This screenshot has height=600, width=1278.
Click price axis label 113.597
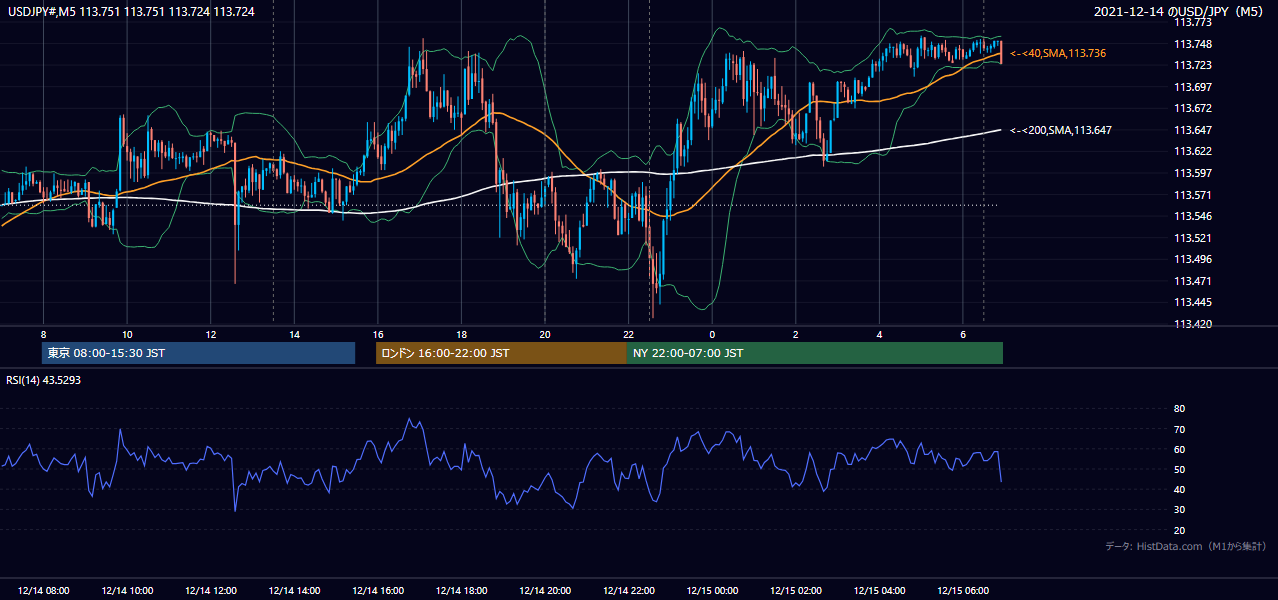pyautogui.click(x=1192, y=173)
